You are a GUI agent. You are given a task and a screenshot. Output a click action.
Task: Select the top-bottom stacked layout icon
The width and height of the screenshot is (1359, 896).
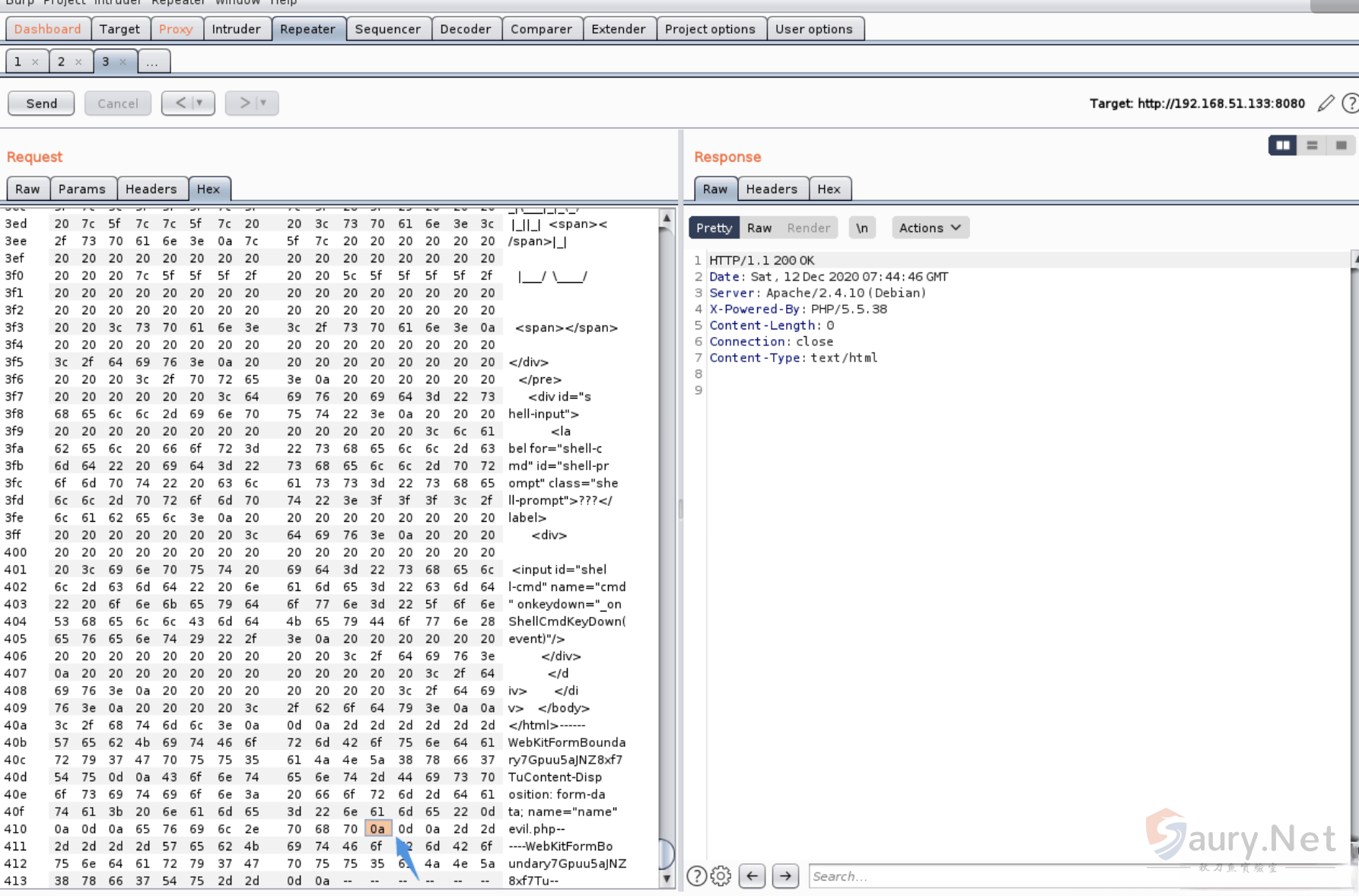pyautogui.click(x=1312, y=145)
